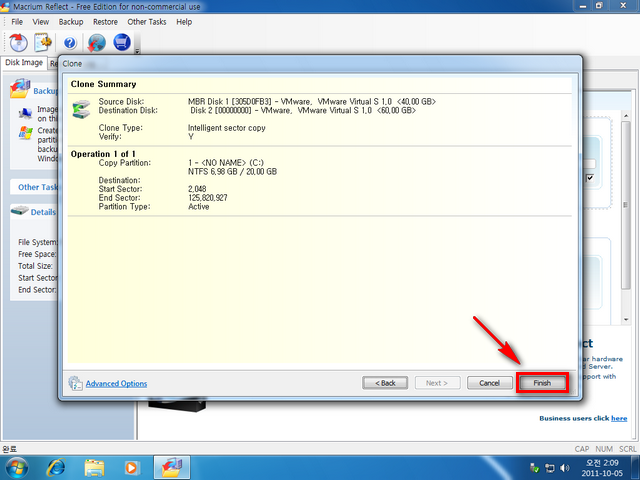Image resolution: width=640 pixels, height=480 pixels.
Task: Click the scrollbar up arrow at right
Action: coord(626,116)
